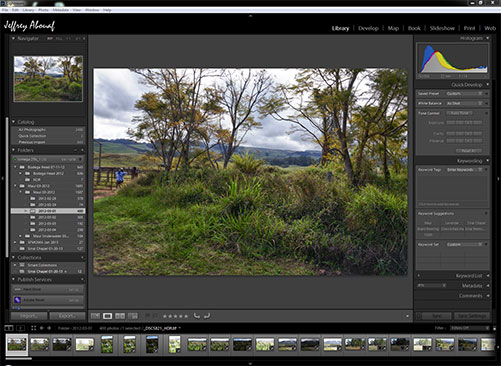This screenshot has width=501, height=366.
Task: Click the main window display icon
Action: pyautogui.click(x=9, y=328)
